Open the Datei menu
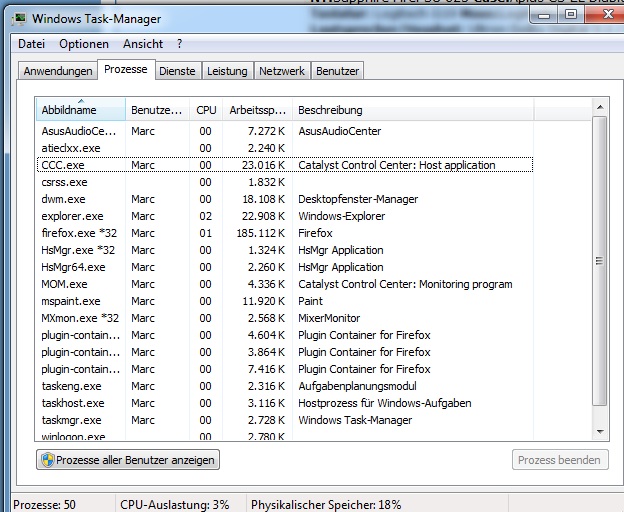624x512 pixels. tap(31, 44)
